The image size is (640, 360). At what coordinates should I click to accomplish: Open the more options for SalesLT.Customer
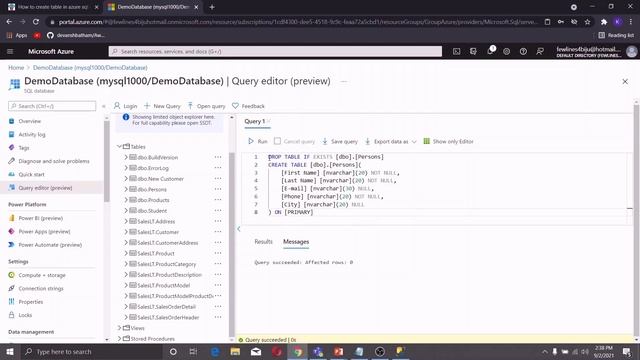click(218, 231)
